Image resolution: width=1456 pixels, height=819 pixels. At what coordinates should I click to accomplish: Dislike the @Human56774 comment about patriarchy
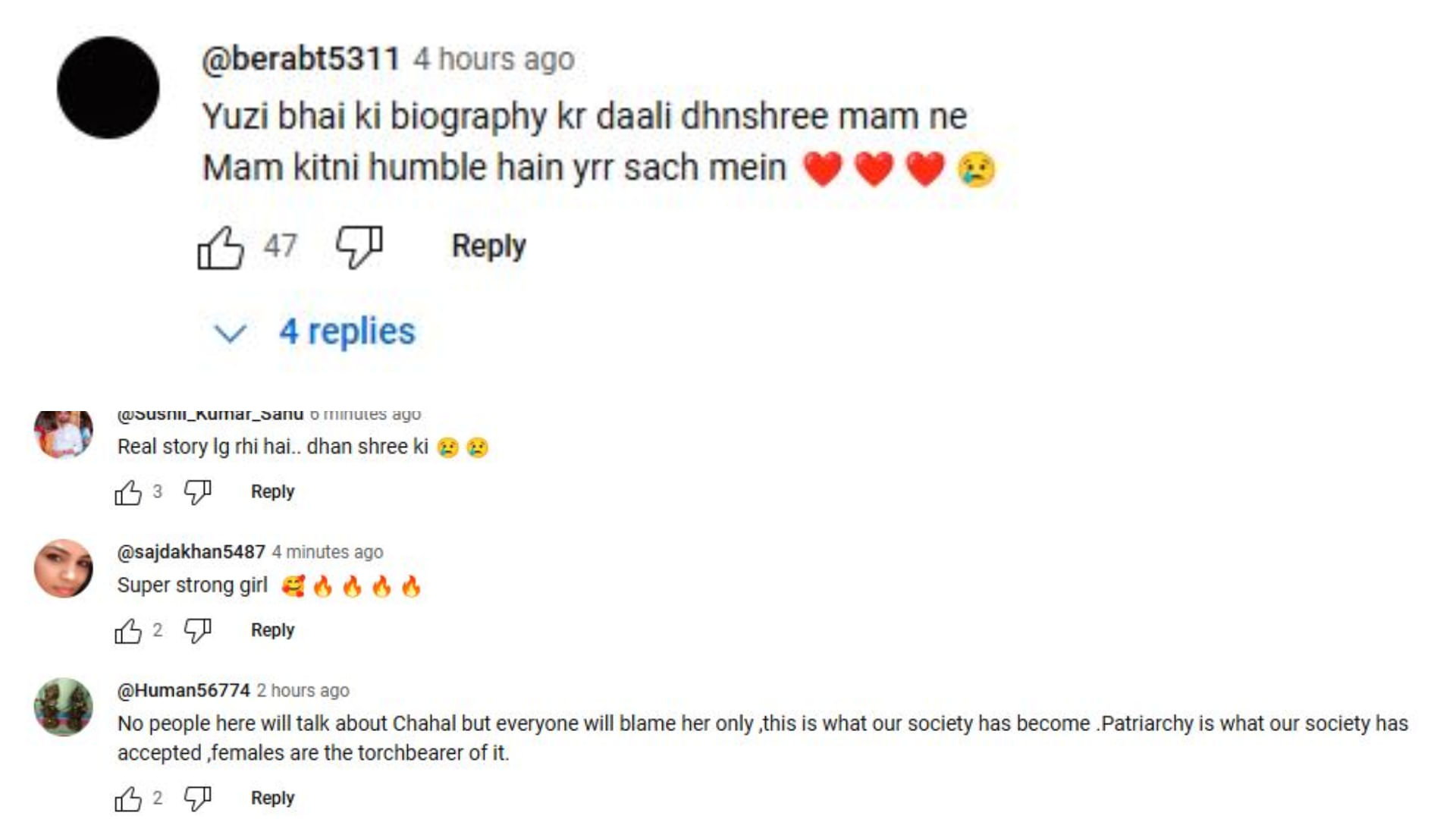tap(197, 799)
